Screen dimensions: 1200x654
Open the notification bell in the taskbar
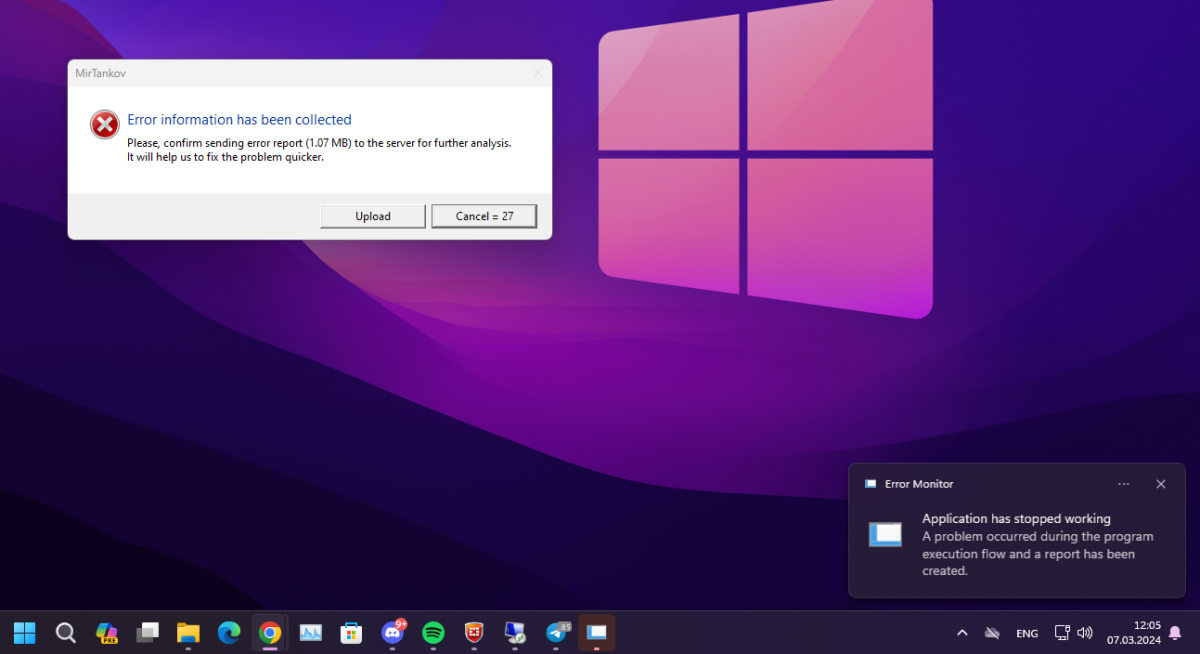pyautogui.click(x=1175, y=633)
